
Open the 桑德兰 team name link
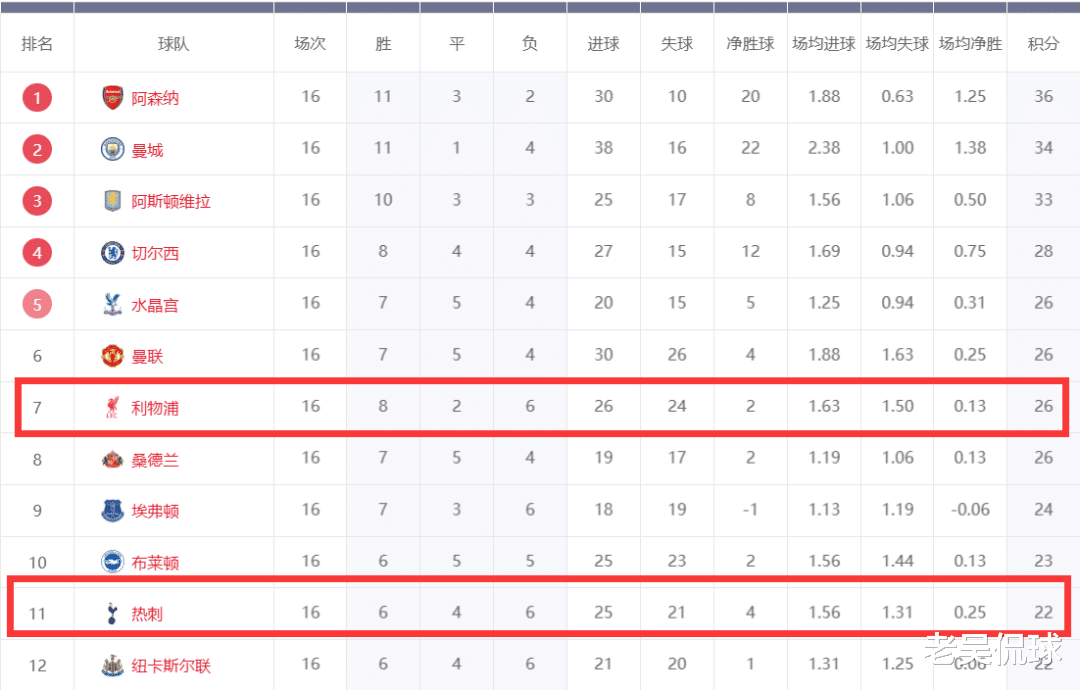tap(155, 460)
